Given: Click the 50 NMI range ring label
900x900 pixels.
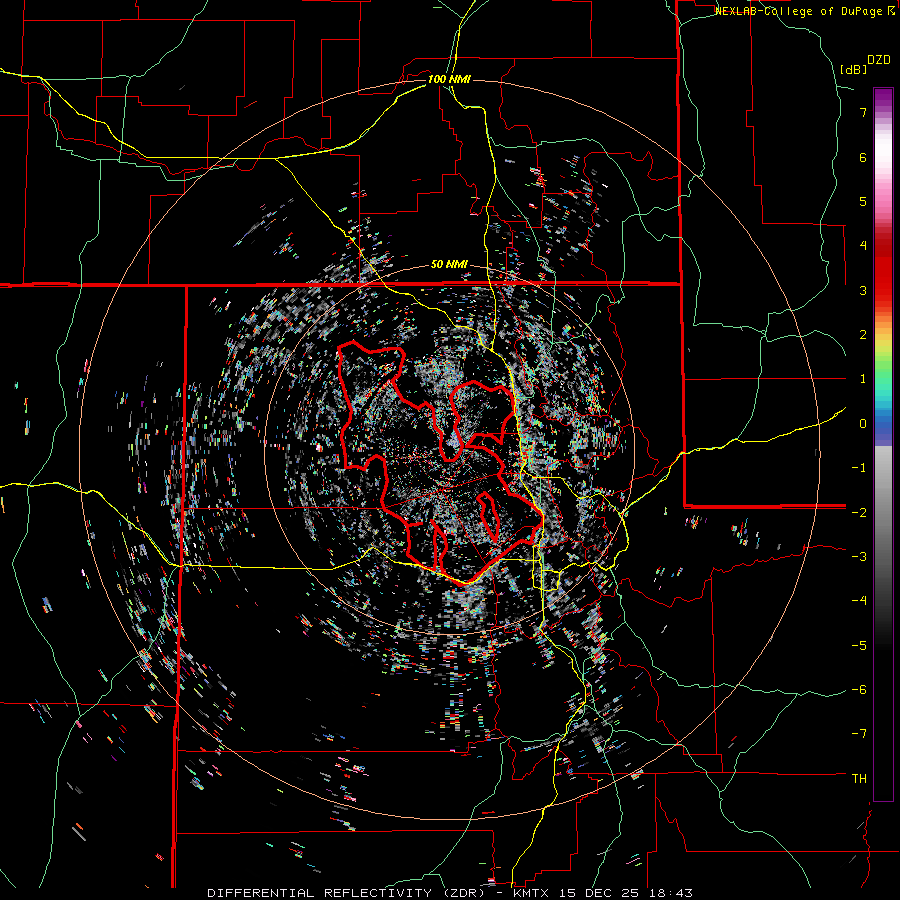Looking at the screenshot, I should click(449, 265).
